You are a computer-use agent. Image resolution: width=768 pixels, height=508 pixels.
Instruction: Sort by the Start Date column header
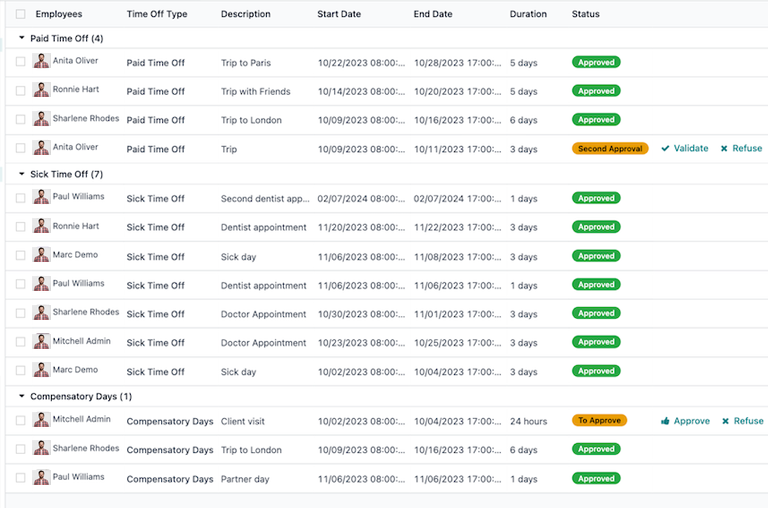[x=341, y=15]
